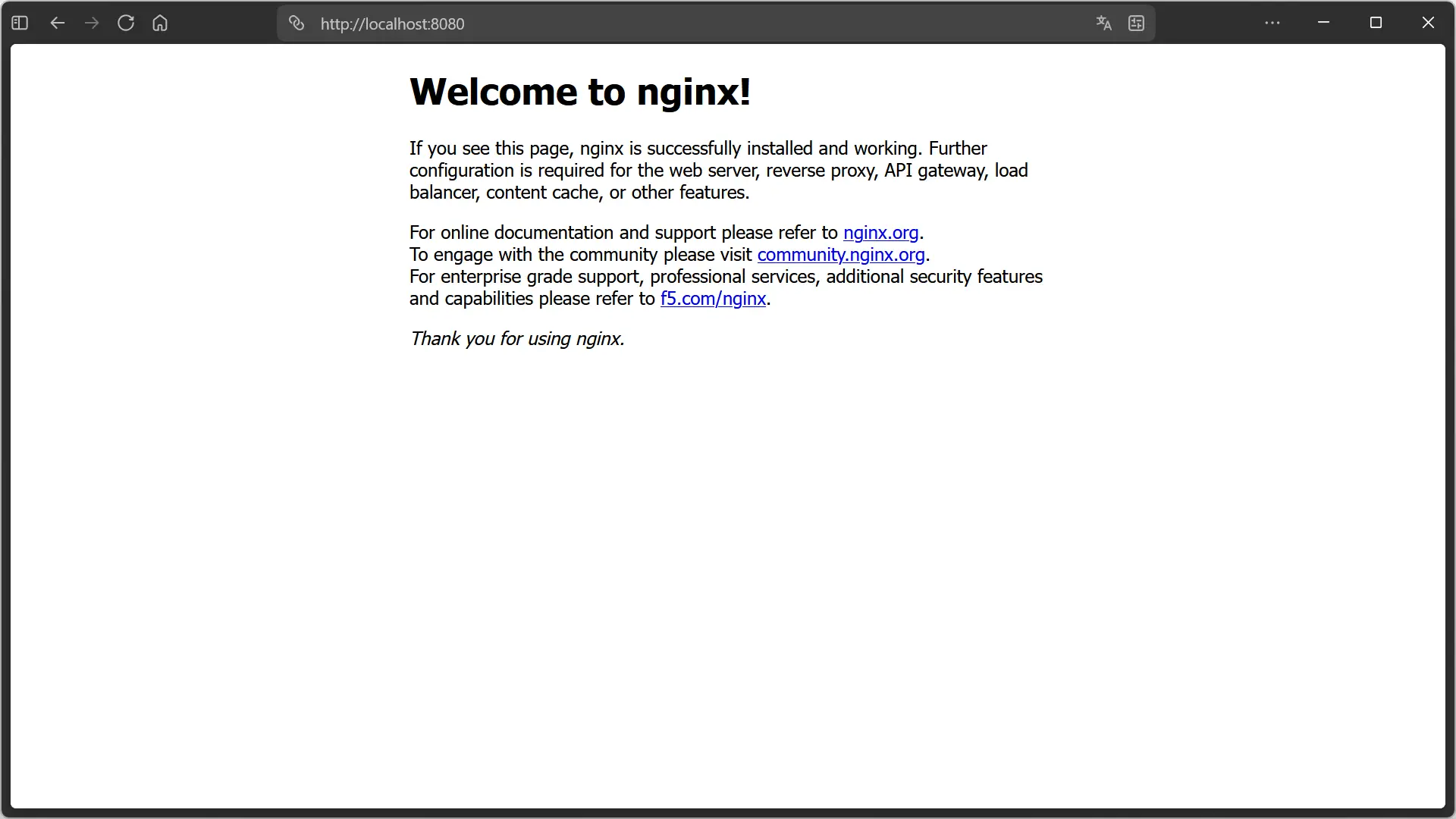Open the nginx.org documentation link
The width and height of the screenshot is (1456, 819).
coord(880,233)
